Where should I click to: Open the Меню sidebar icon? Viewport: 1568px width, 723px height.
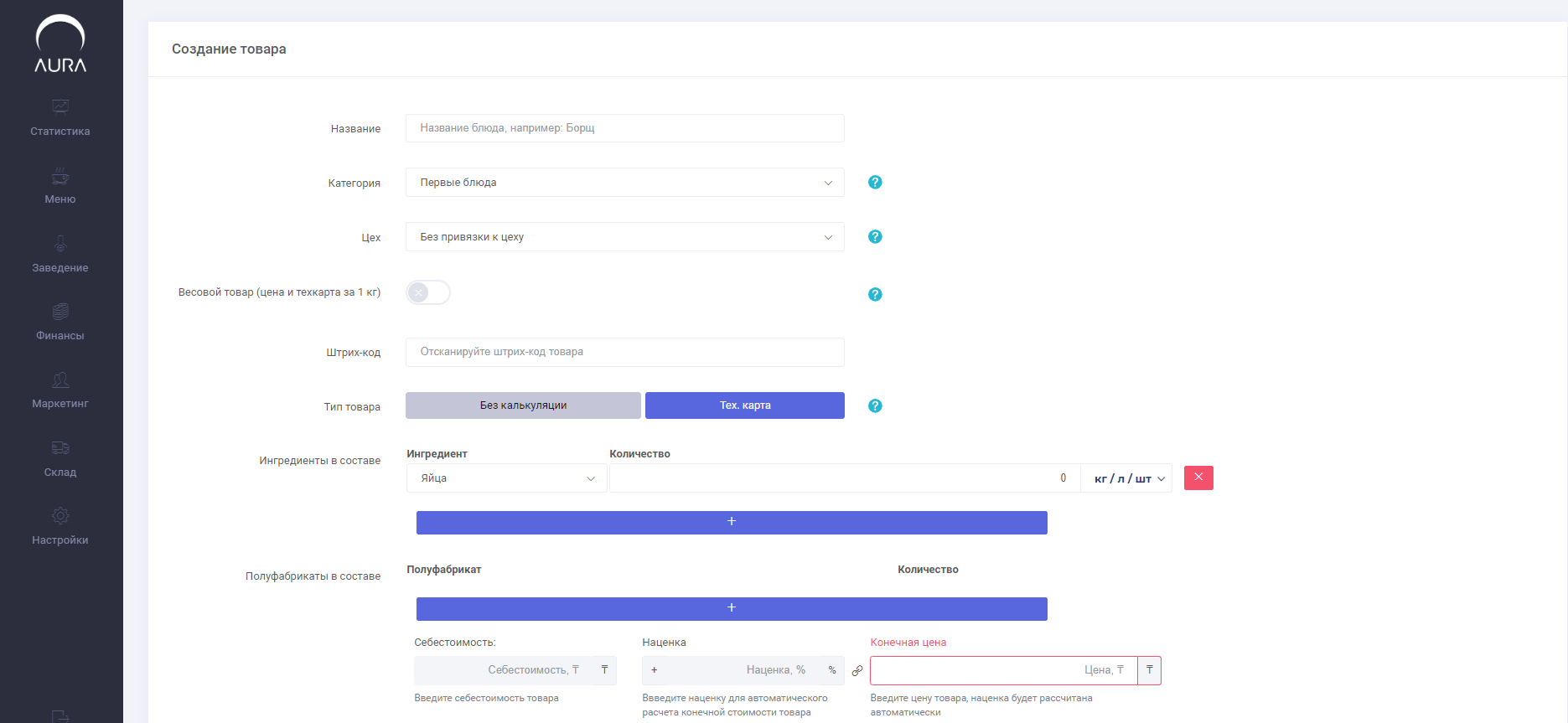pos(60,176)
